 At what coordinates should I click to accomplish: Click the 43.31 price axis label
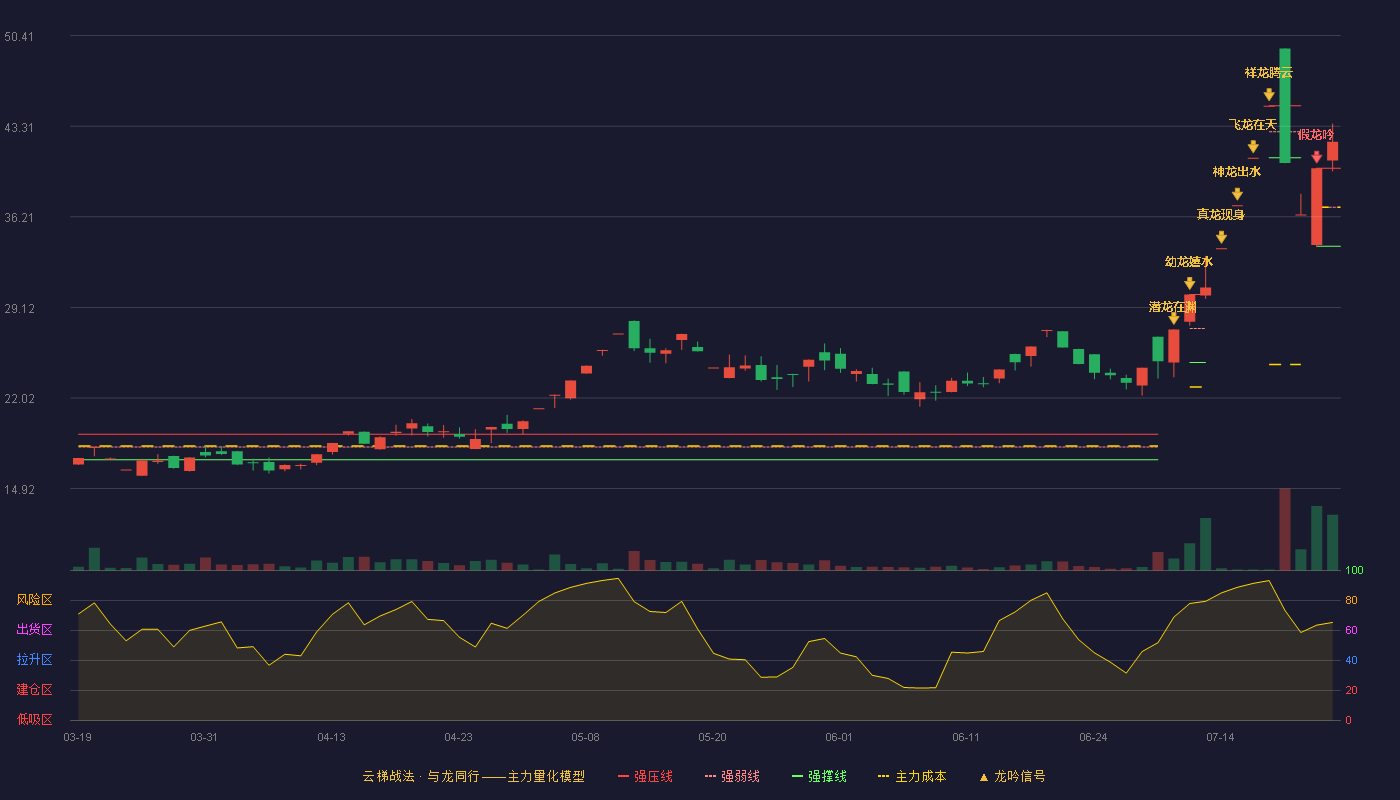click(19, 127)
